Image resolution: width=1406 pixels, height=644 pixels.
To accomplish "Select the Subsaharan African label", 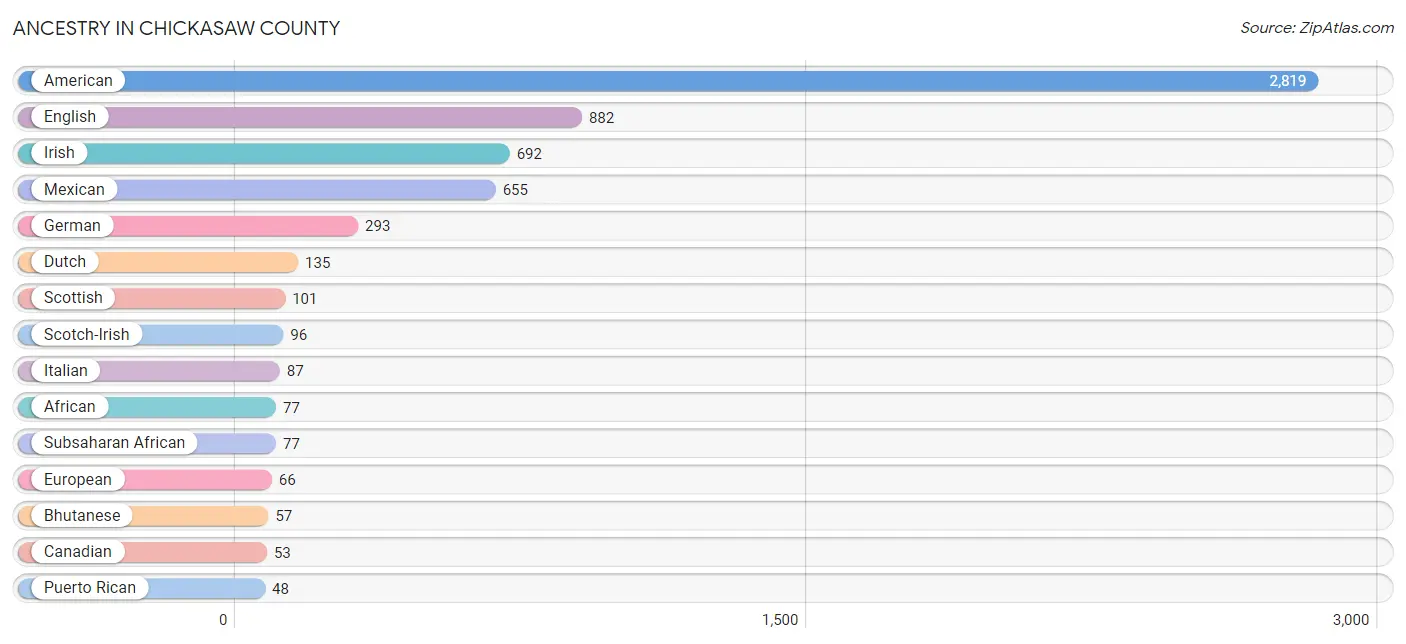I will point(115,443).
